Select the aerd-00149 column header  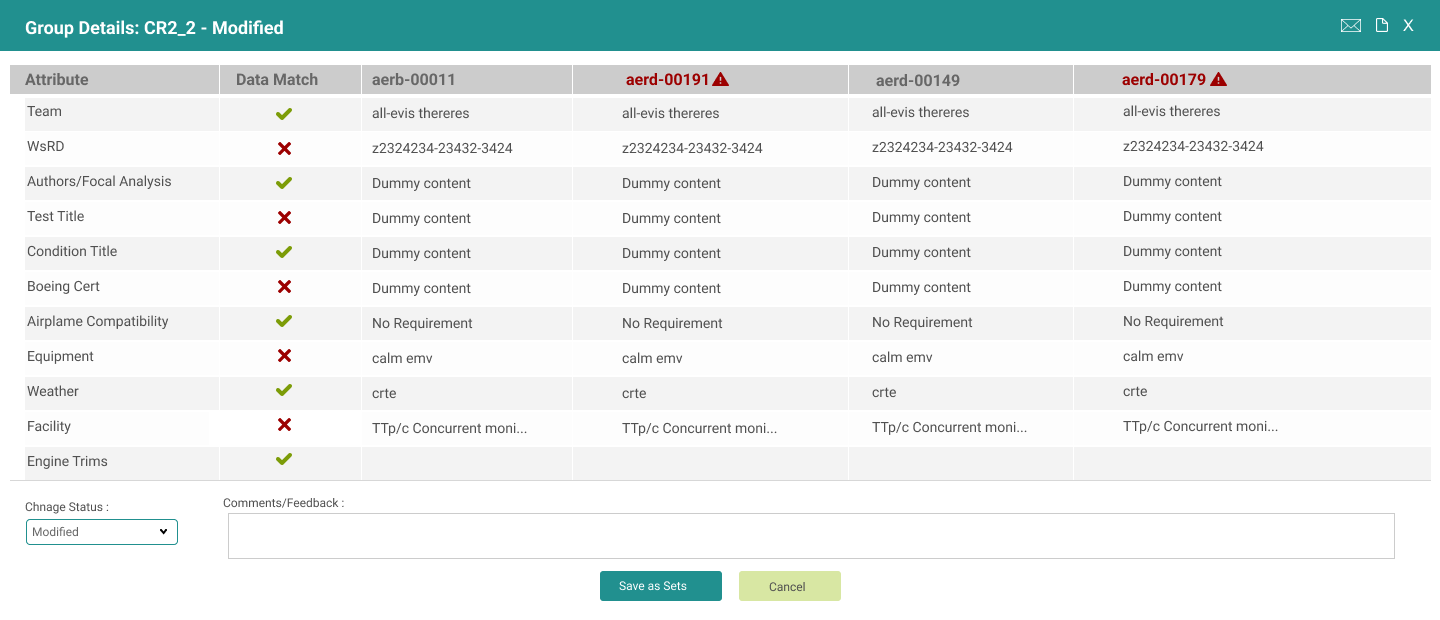pos(917,80)
